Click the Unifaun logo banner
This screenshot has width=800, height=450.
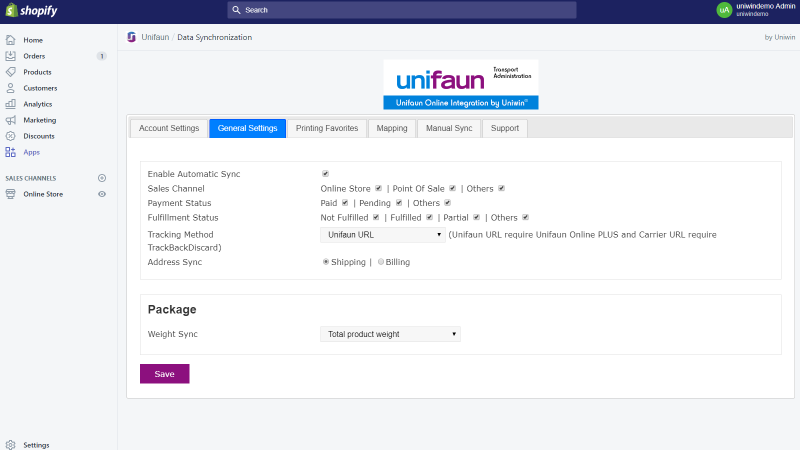(461, 84)
